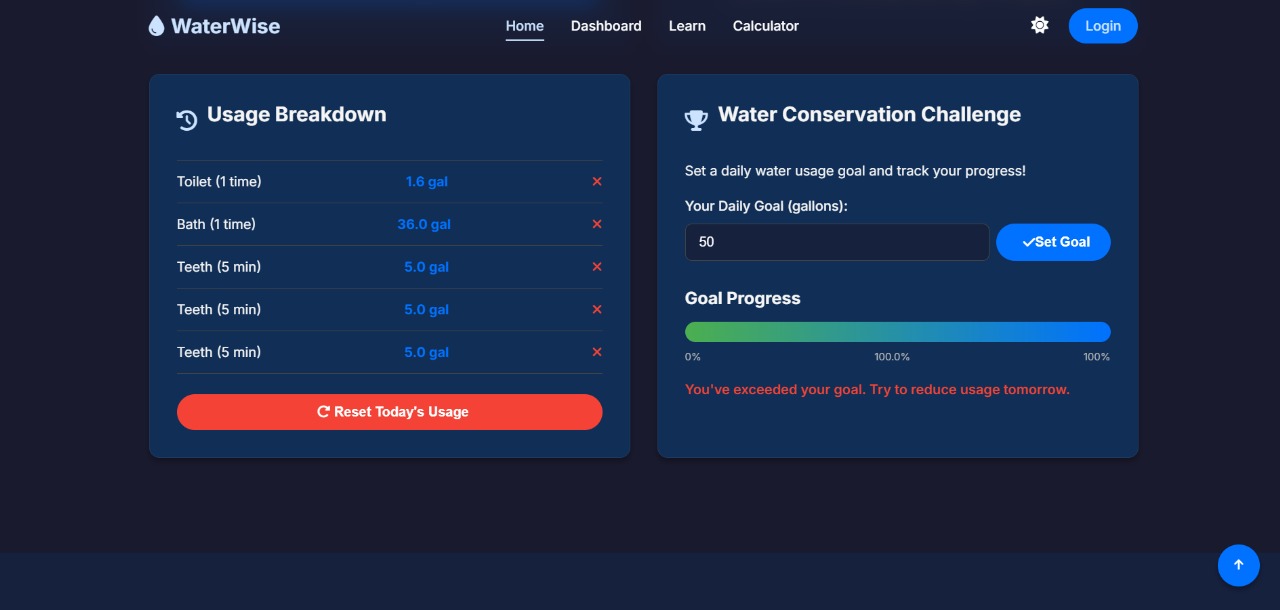Click the scroll-to-top arrow button
Image resolution: width=1280 pixels, height=610 pixels.
pos(1239,565)
